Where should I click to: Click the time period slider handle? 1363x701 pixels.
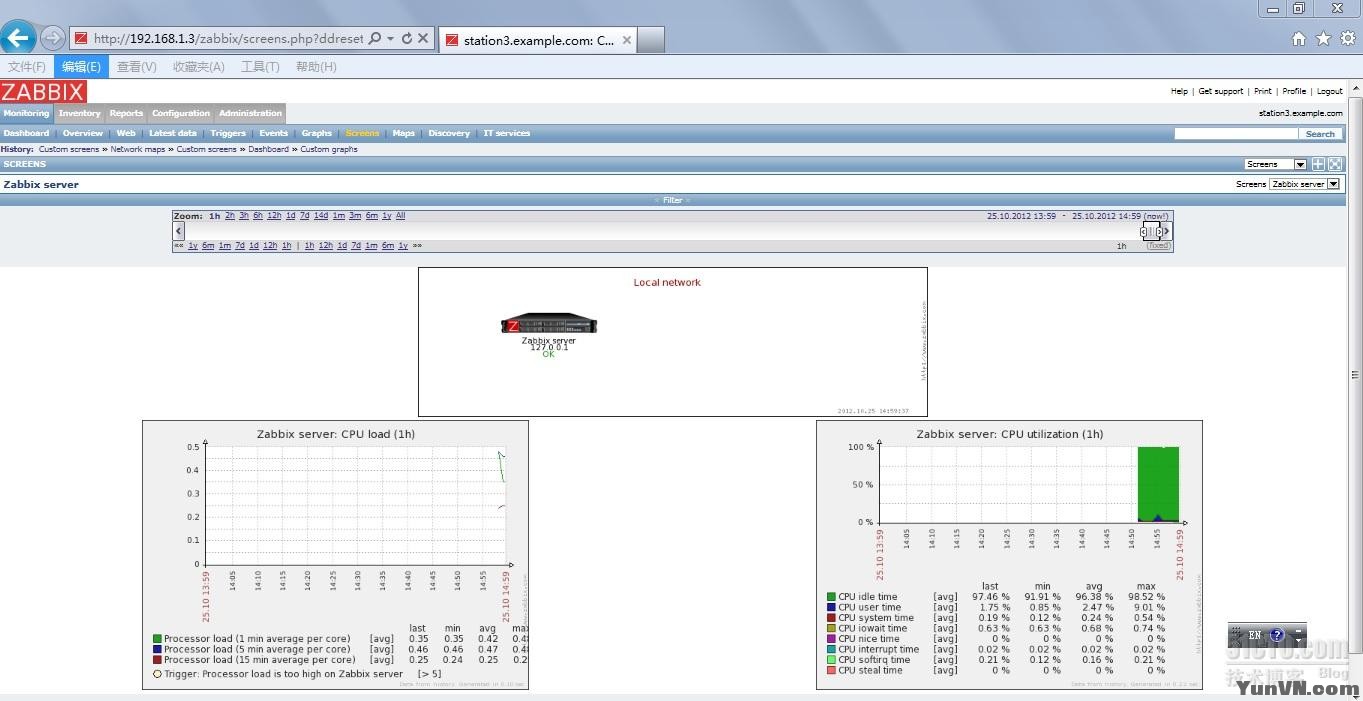[1151, 231]
